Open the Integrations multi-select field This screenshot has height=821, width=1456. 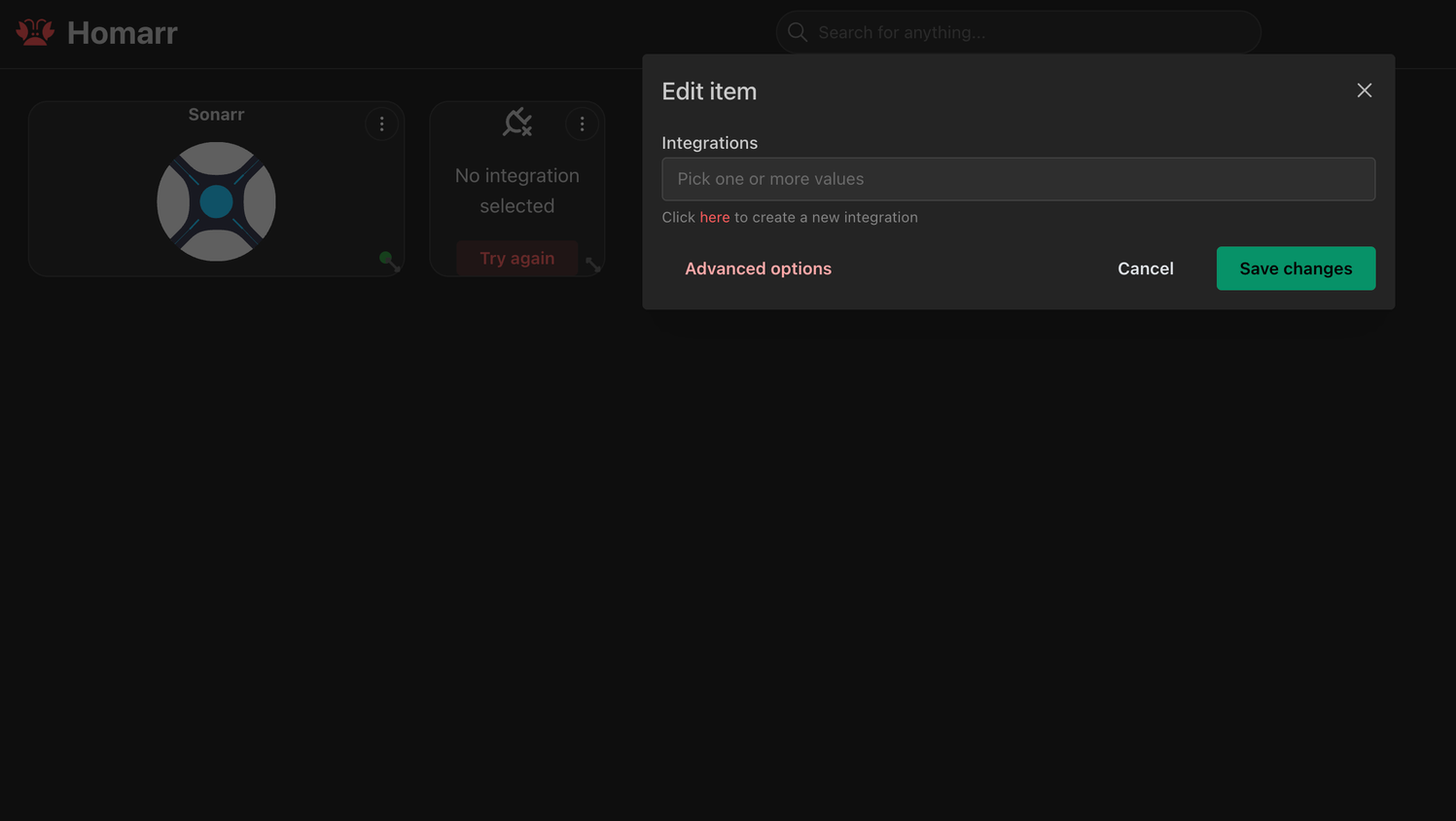coord(1018,179)
